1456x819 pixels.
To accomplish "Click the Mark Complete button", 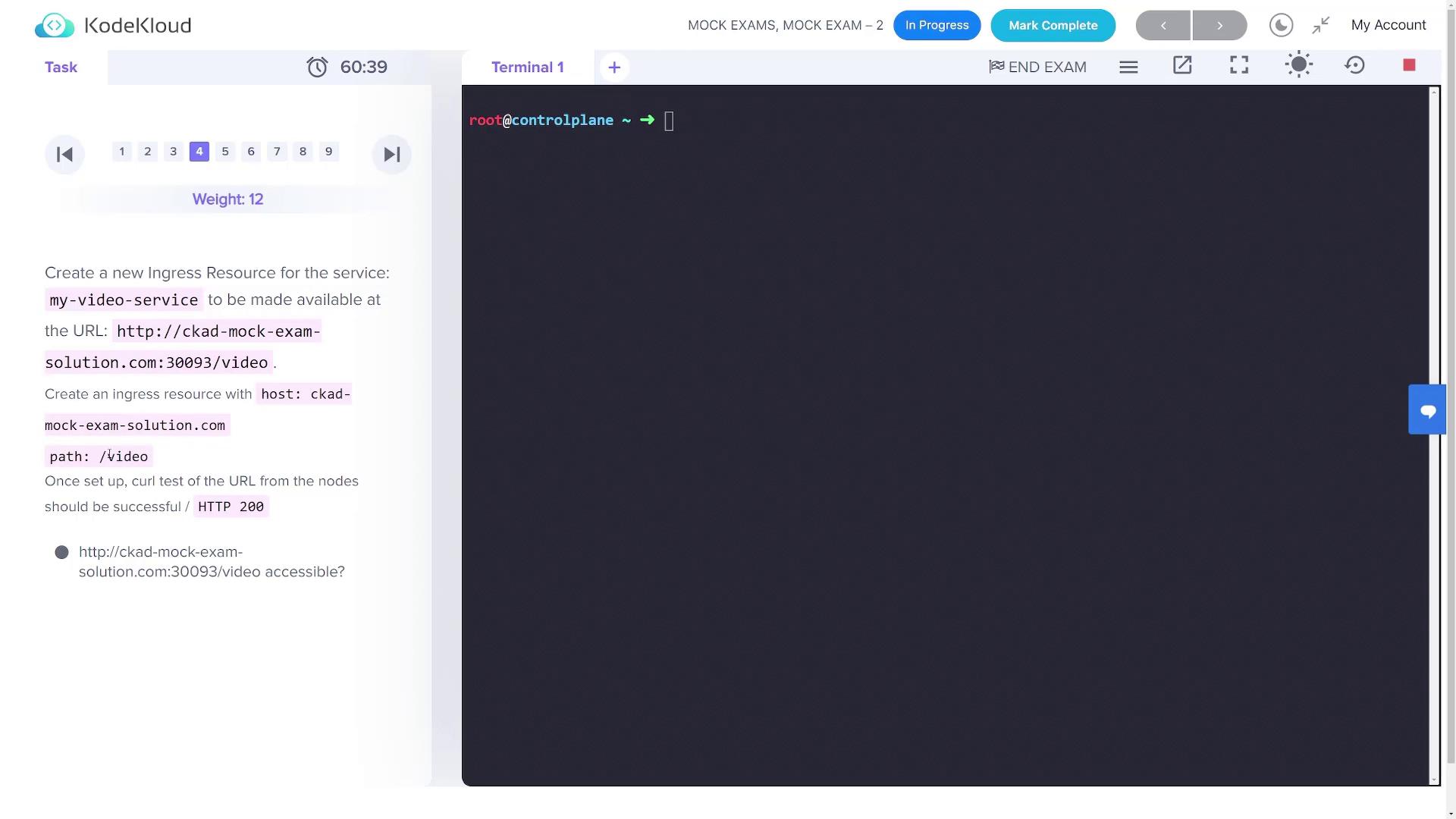I will (x=1053, y=25).
